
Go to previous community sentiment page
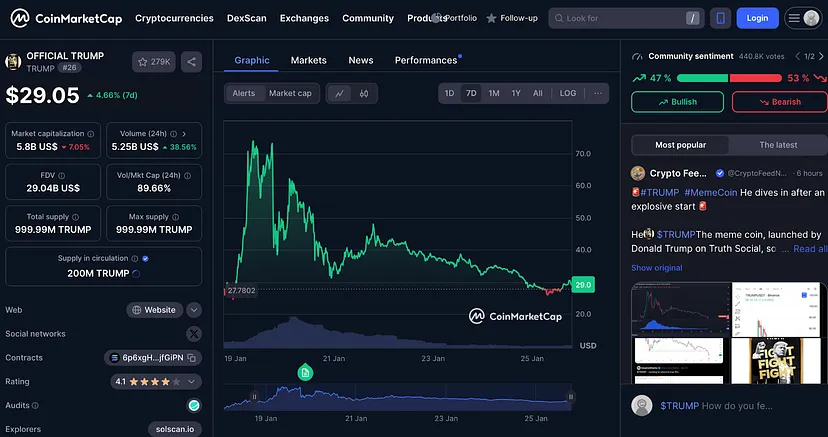point(798,56)
